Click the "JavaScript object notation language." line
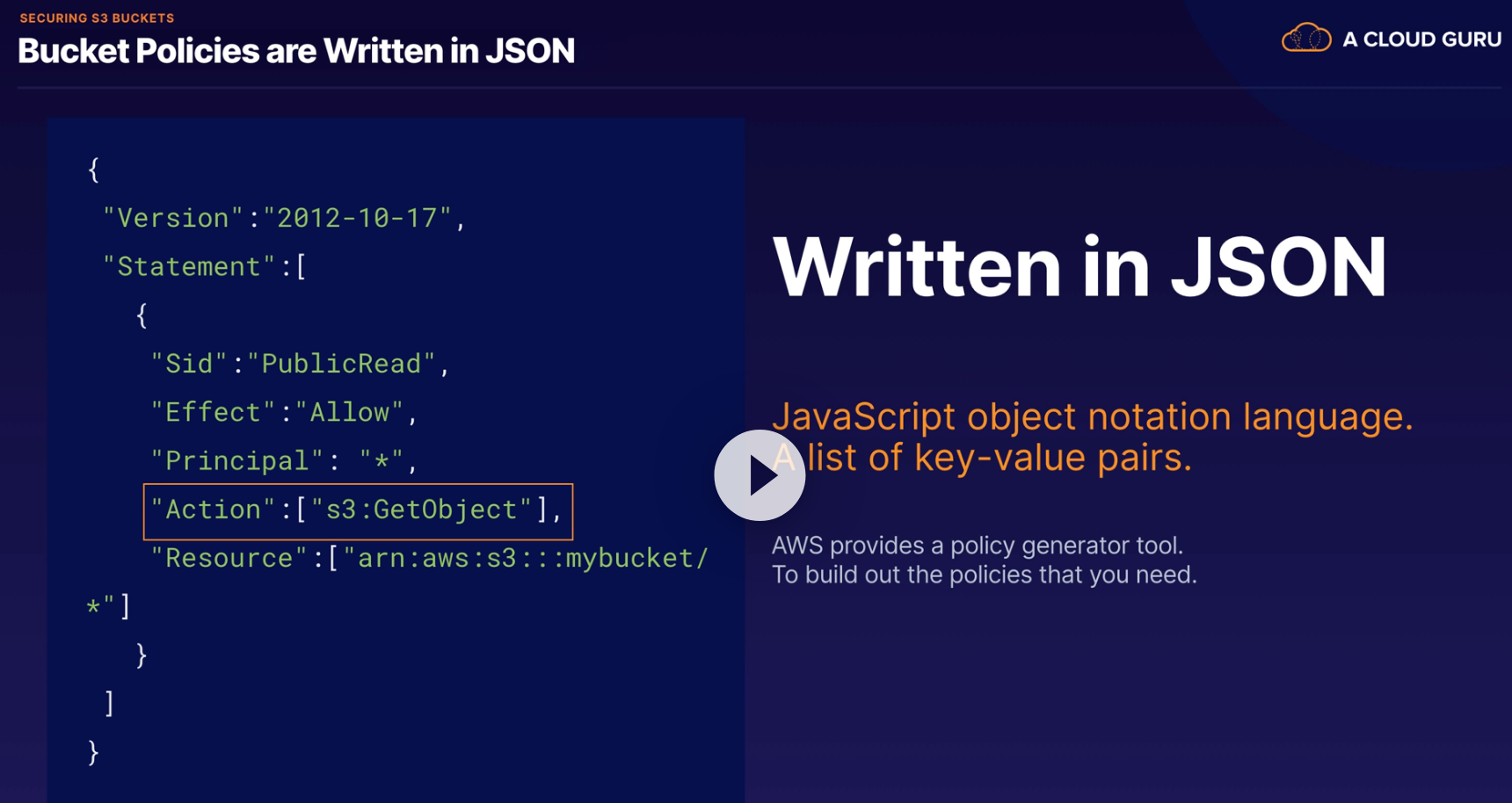This screenshot has height=803, width=1512. point(1093,417)
